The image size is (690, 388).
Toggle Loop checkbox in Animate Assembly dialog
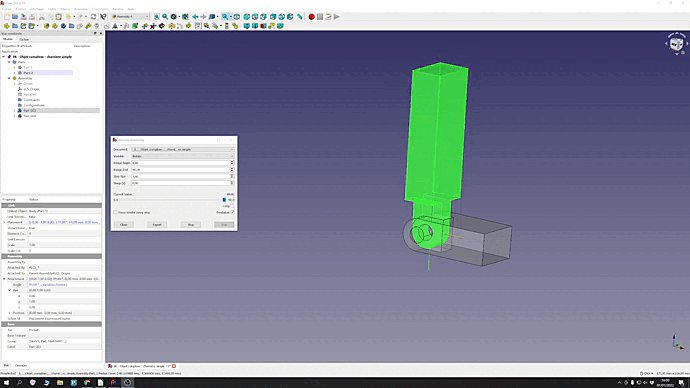[232, 206]
